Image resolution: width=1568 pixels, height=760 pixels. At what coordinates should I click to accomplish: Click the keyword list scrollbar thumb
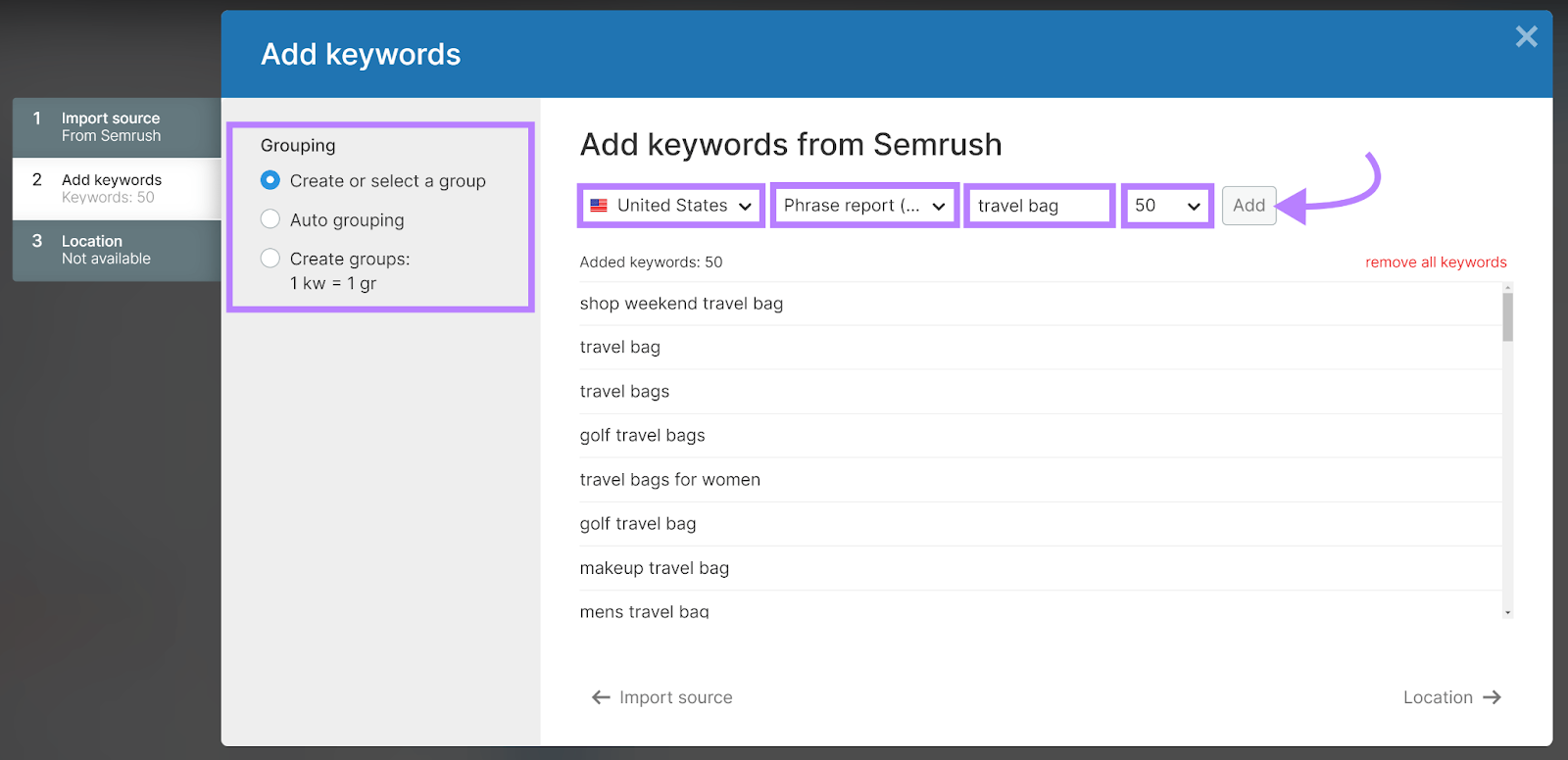(1508, 317)
